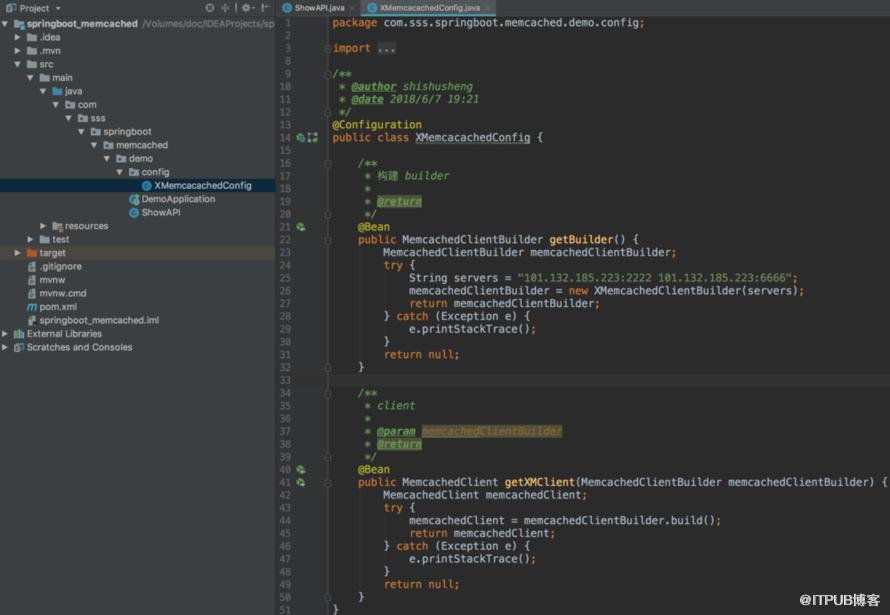890x615 pixels.
Task: Click the getBuilder method name in editor
Action: tap(581, 239)
